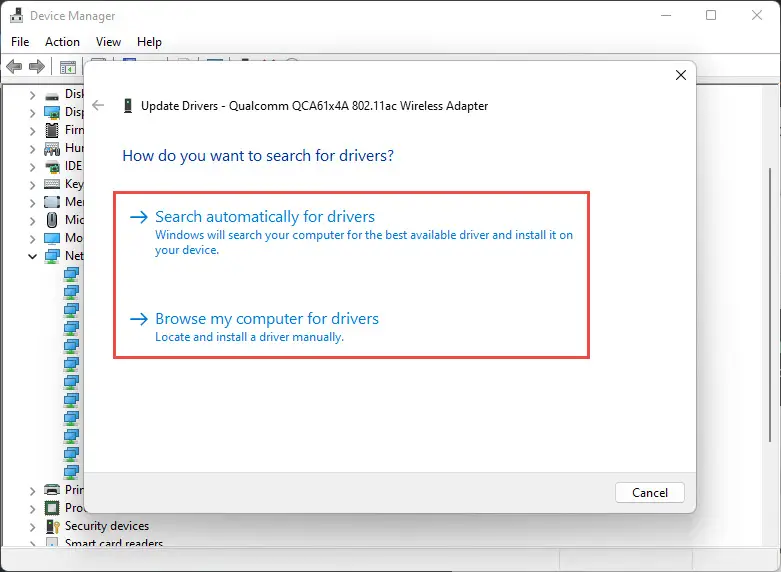Expand the Keyboards node
This screenshot has width=781, height=572.
coord(32,185)
